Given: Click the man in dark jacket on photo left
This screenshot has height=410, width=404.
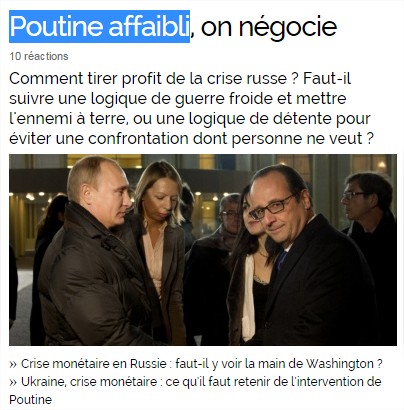Looking at the screenshot, I should [90, 250].
